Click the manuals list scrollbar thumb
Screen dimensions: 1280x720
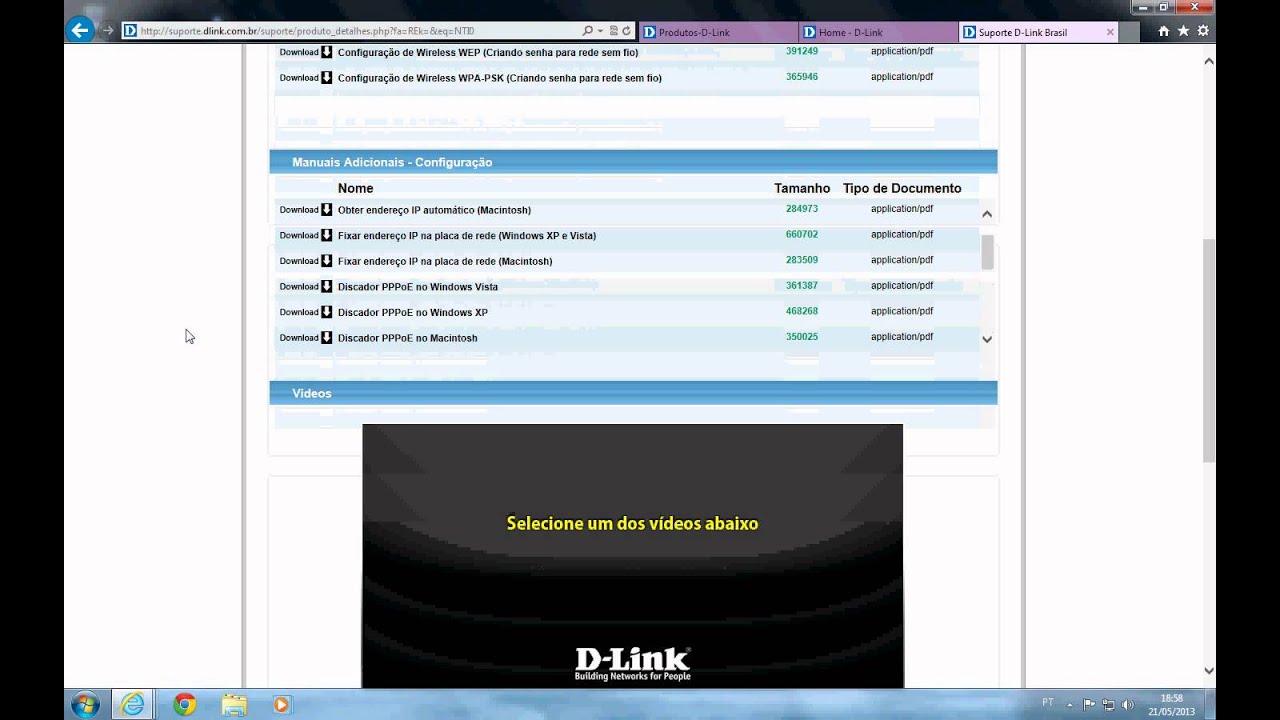click(x=987, y=252)
